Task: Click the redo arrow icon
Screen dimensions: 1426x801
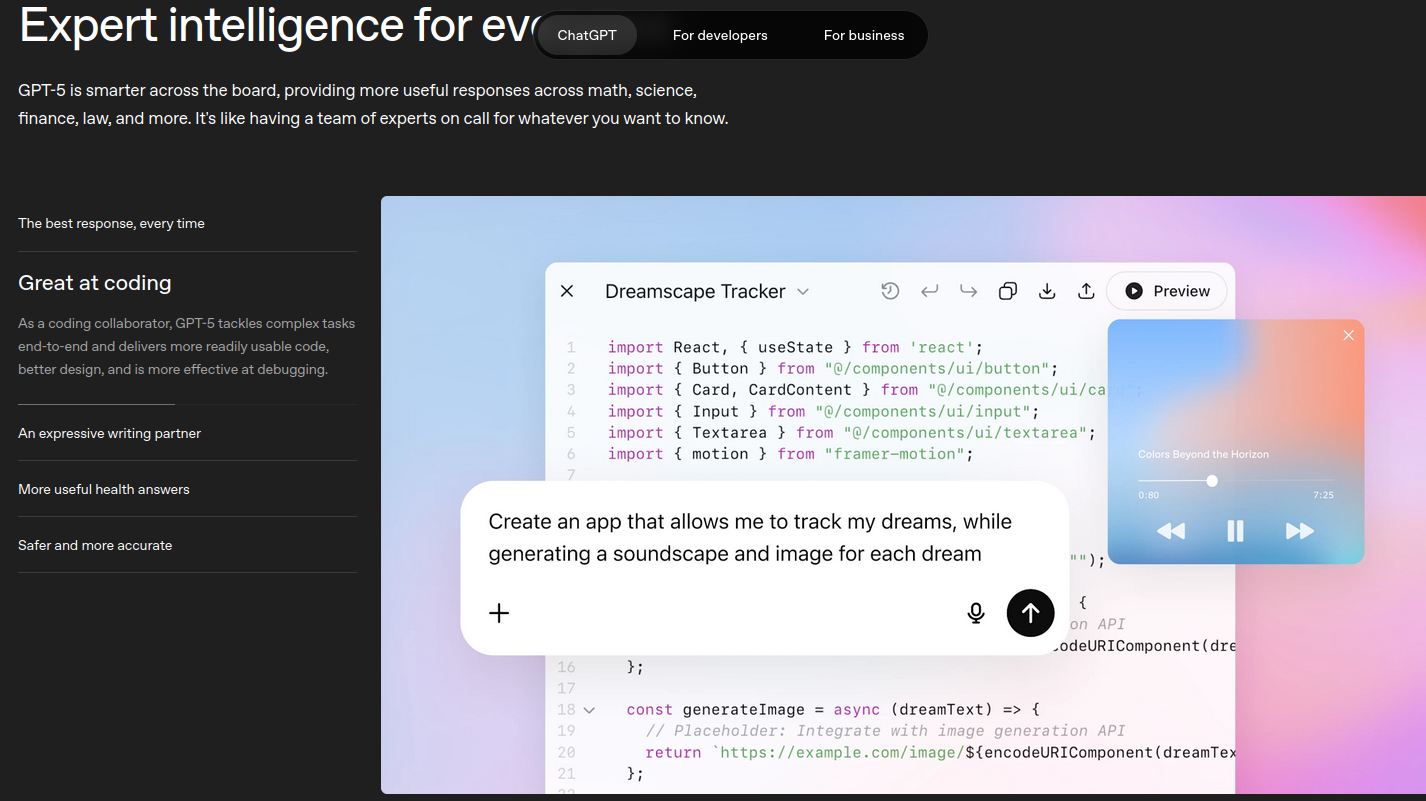Action: click(x=968, y=291)
